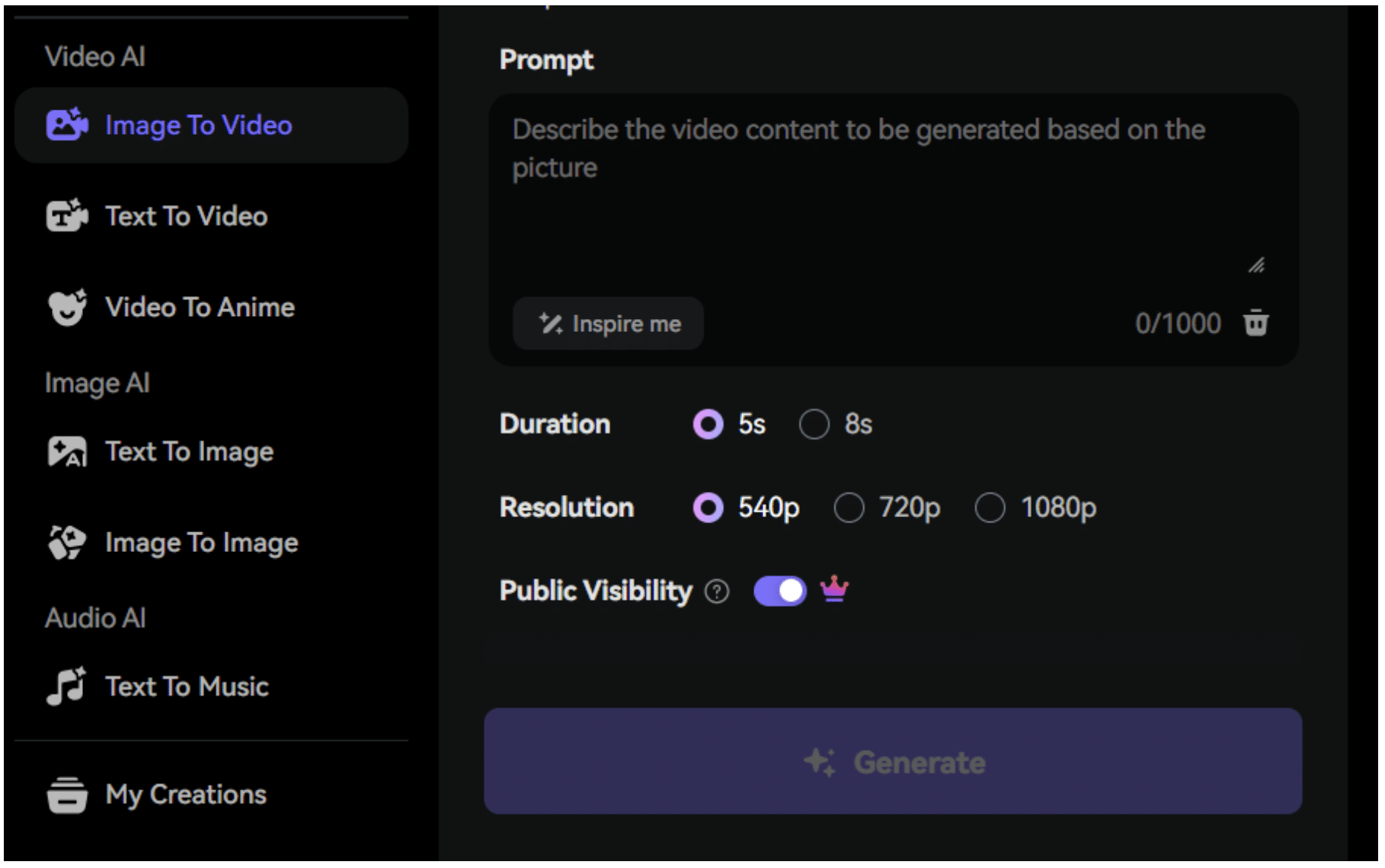Click the Video To Anime face icon
Viewport: 1385px width, 868px height.
click(x=67, y=307)
